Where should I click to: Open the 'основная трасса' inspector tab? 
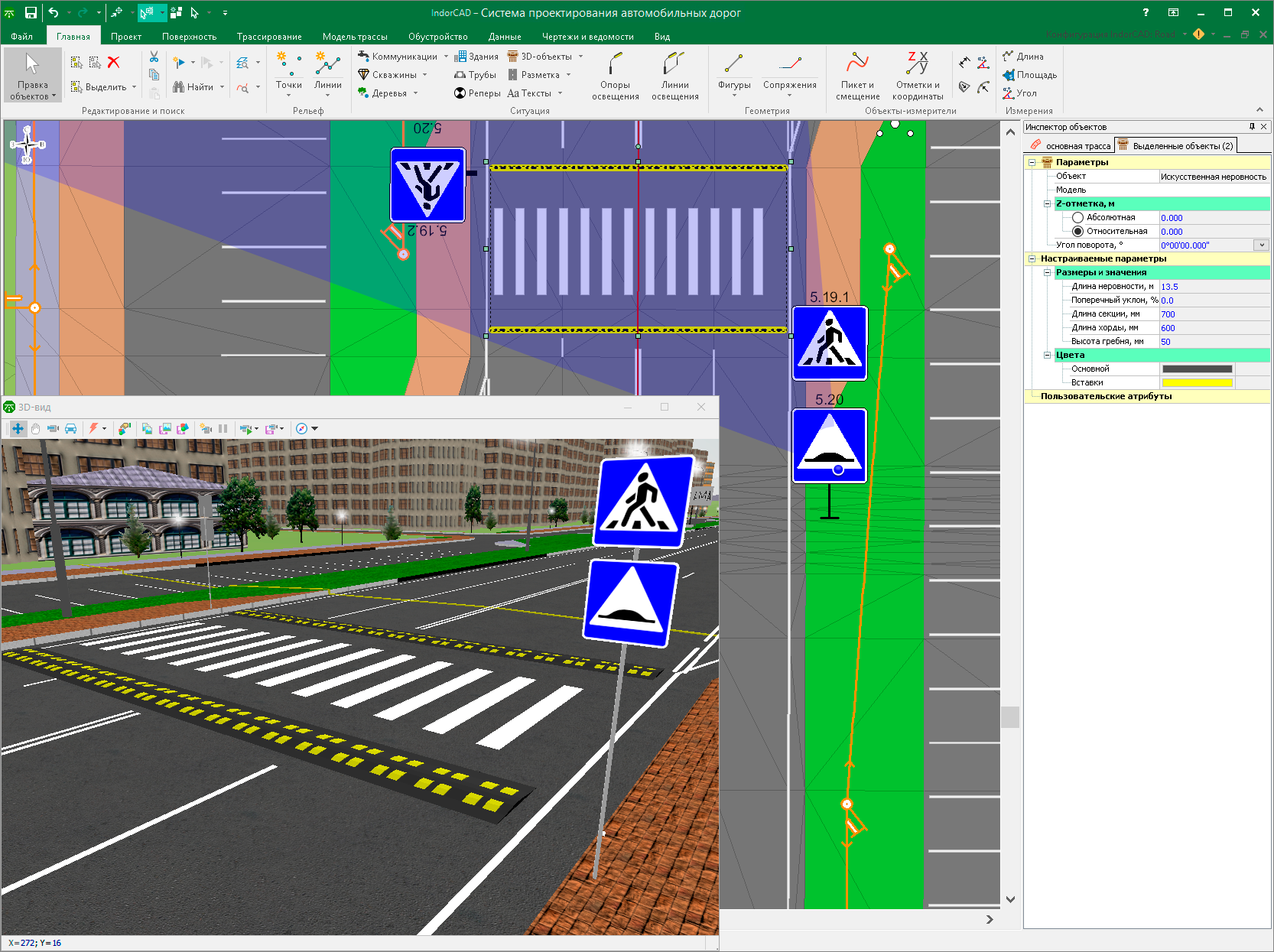[1071, 145]
